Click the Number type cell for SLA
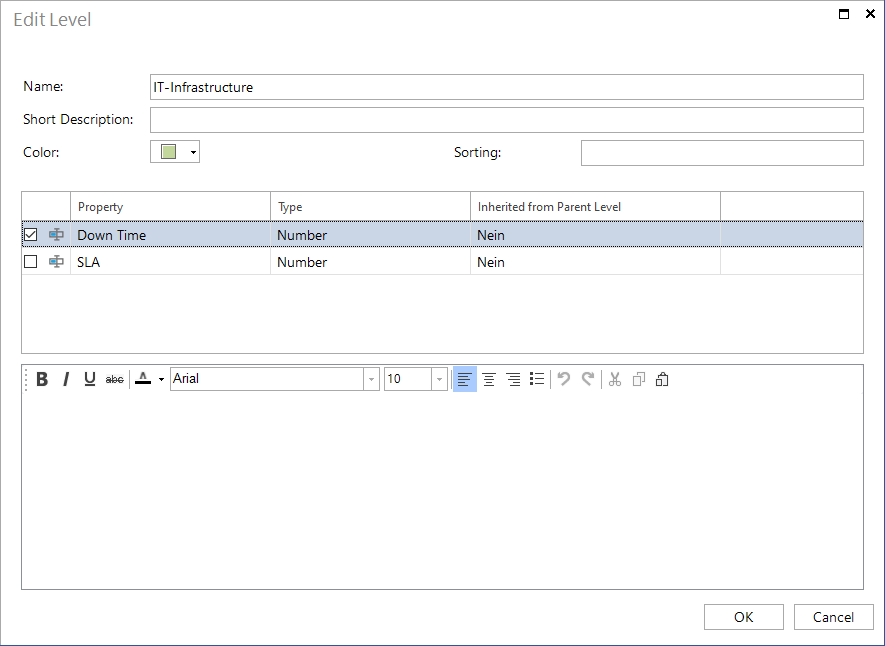885x646 pixels. (370, 262)
